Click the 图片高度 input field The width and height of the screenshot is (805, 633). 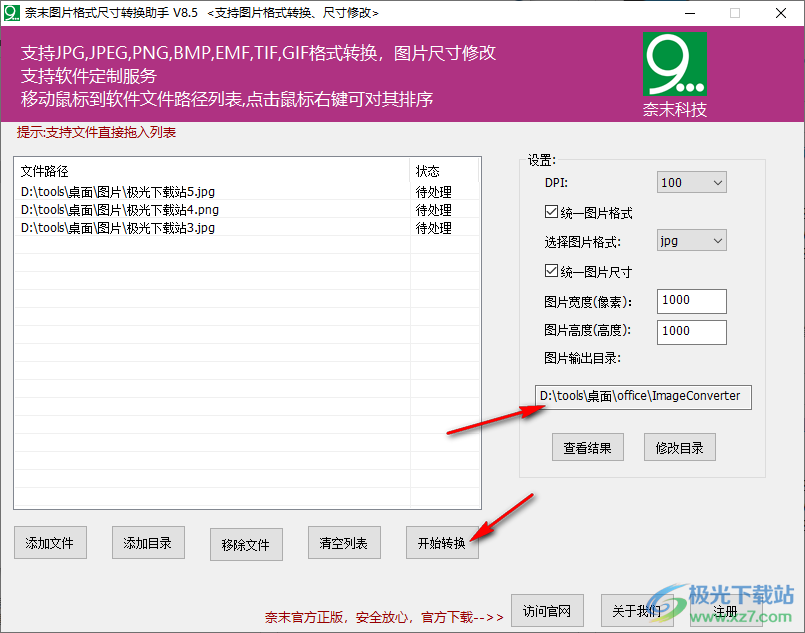point(692,332)
